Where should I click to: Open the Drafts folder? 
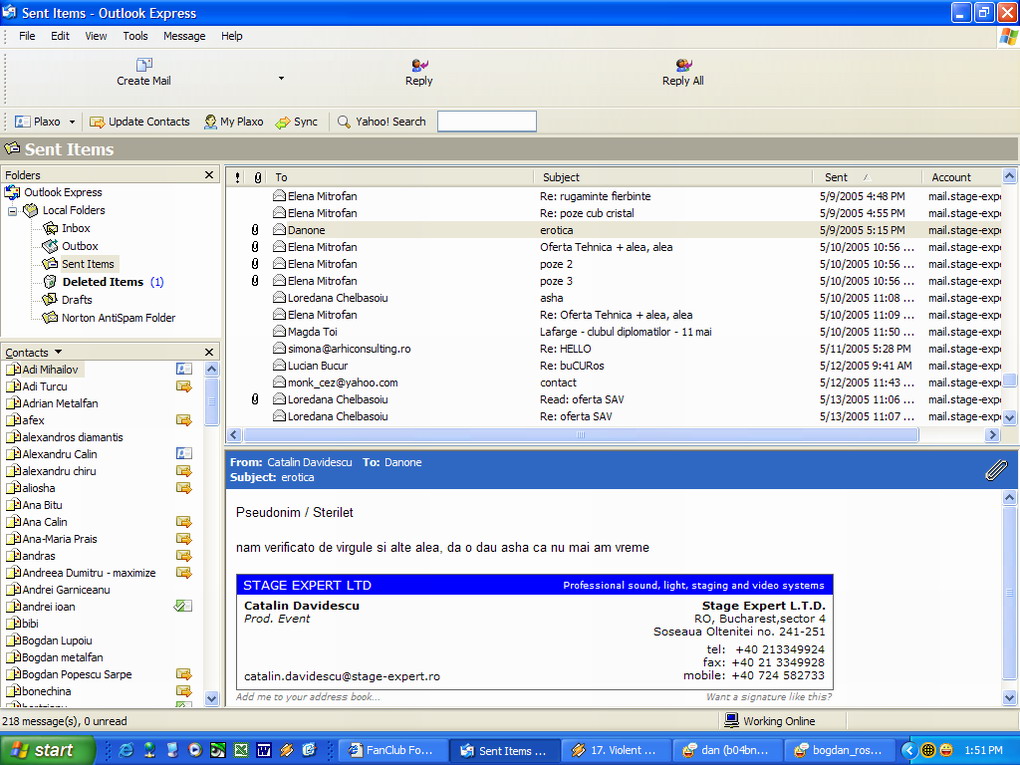68,300
